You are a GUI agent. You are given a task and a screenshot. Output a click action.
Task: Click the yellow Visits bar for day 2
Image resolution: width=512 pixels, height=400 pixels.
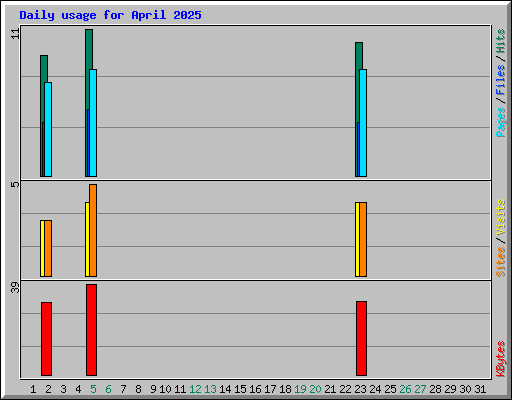click(x=42, y=248)
